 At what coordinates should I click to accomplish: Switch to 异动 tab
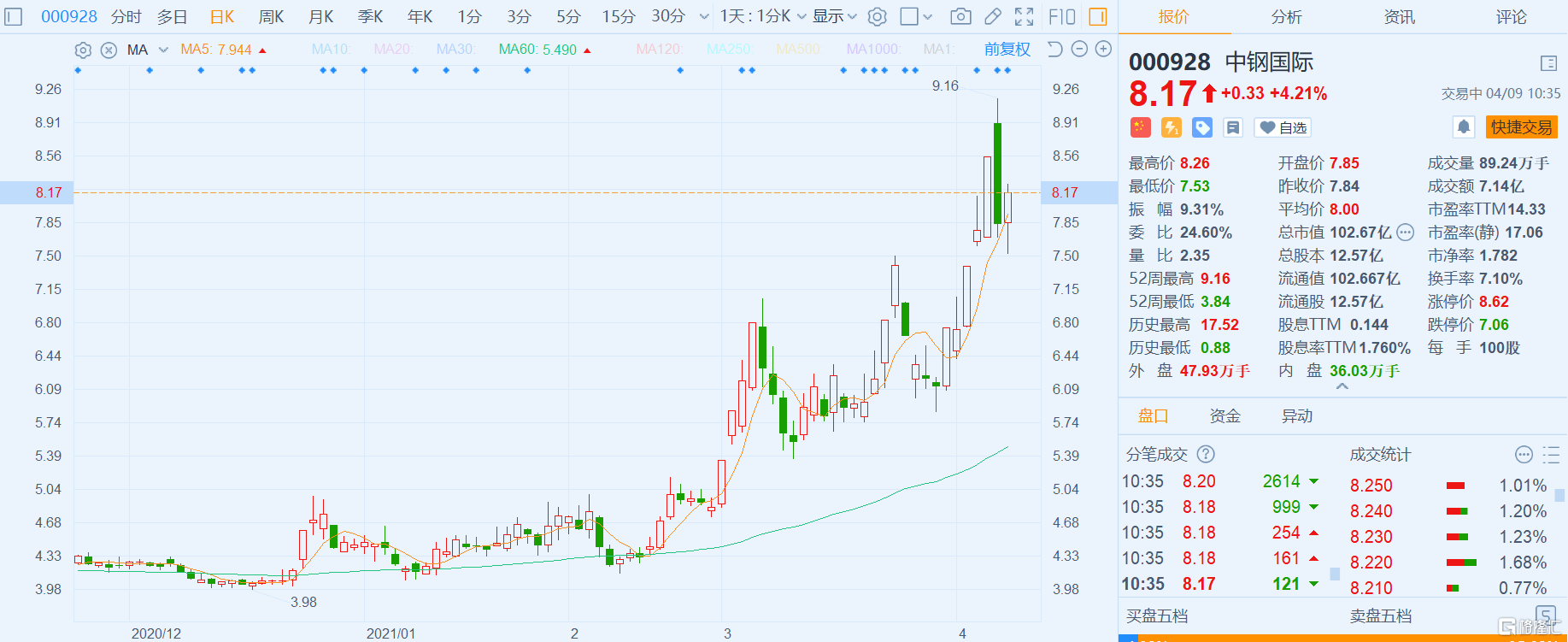(1296, 415)
